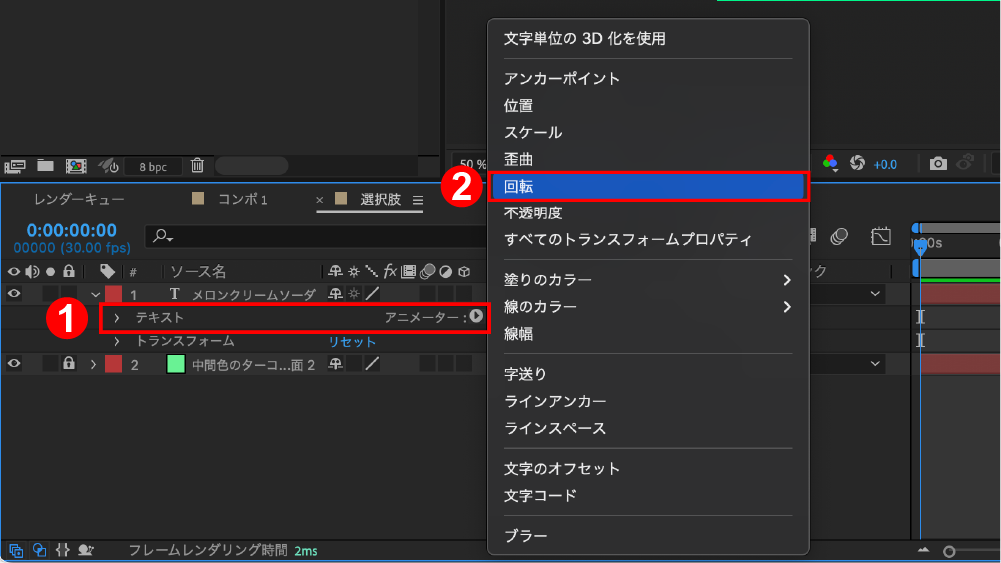
Task: Click the video eye column header
Action: [x=13, y=272]
